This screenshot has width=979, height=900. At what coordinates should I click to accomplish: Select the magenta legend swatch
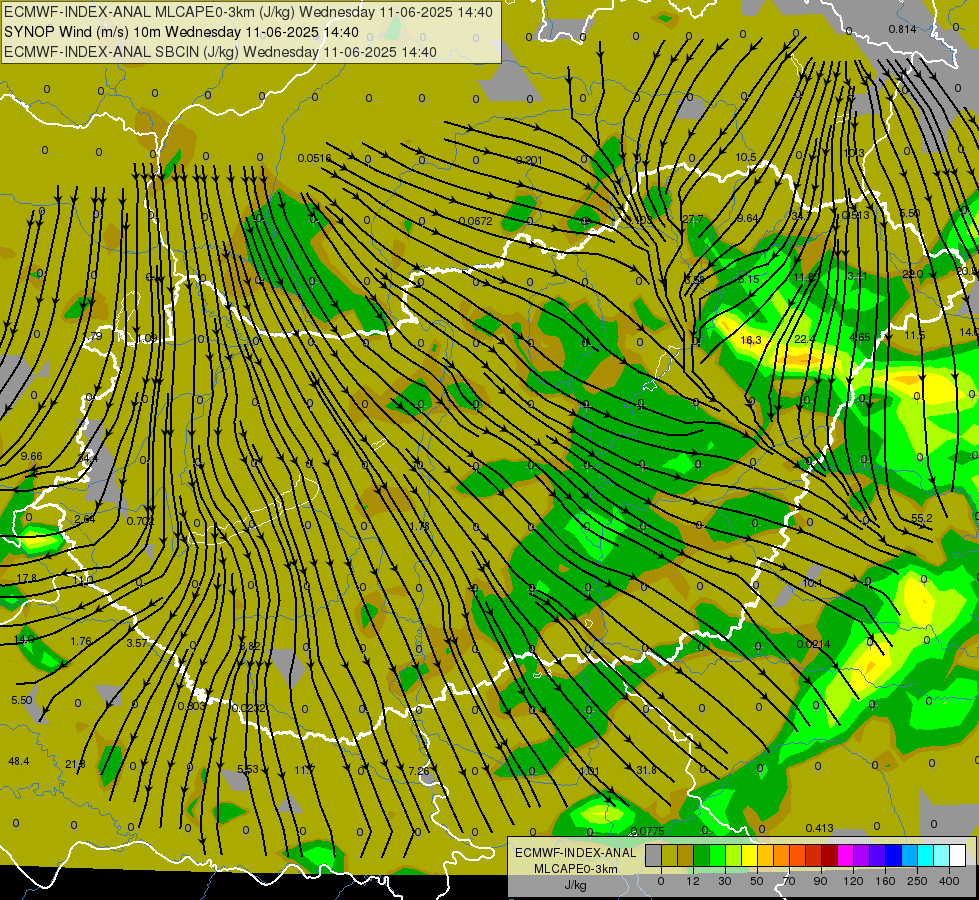point(845,855)
